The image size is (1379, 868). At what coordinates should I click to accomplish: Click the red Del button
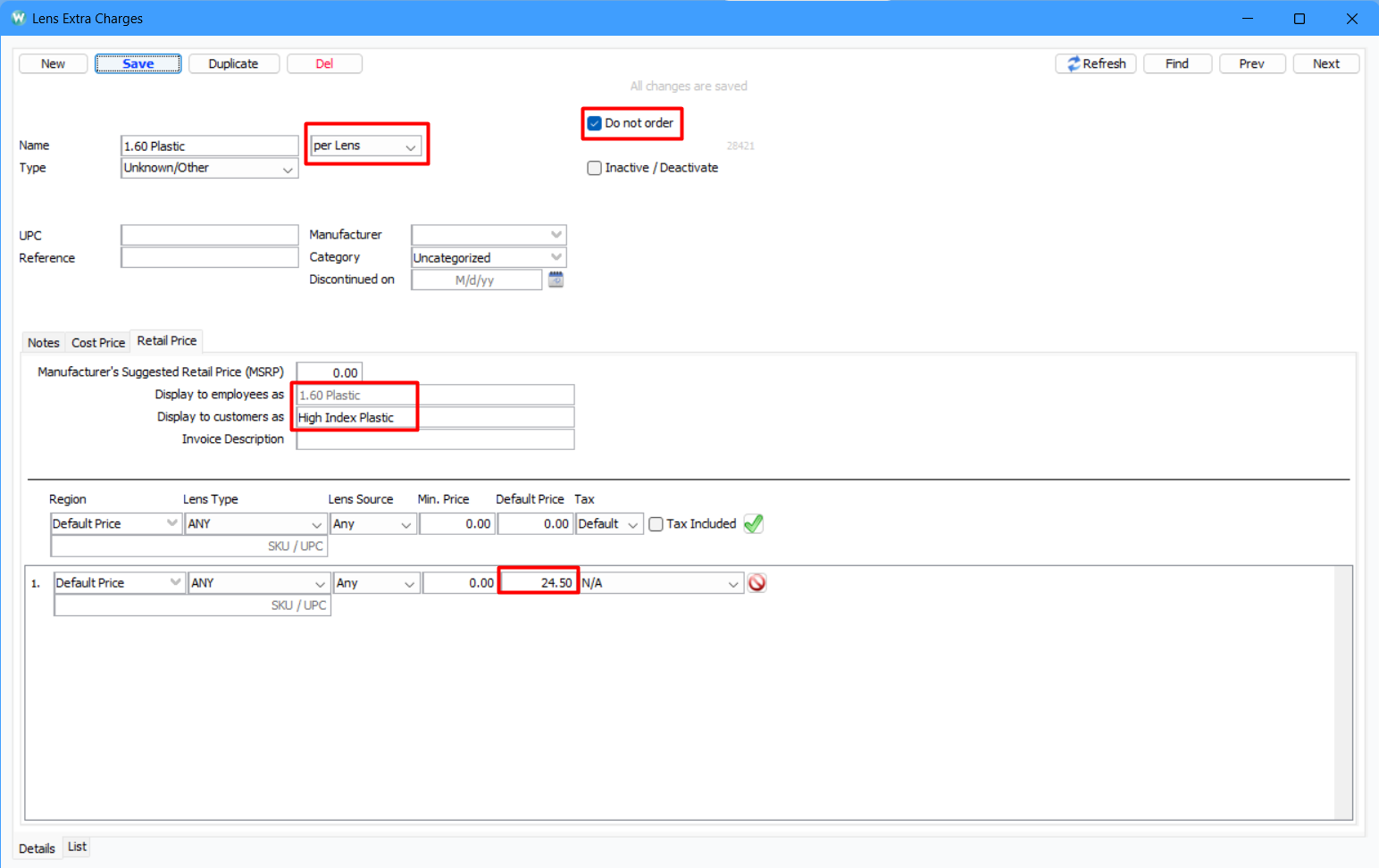(324, 63)
